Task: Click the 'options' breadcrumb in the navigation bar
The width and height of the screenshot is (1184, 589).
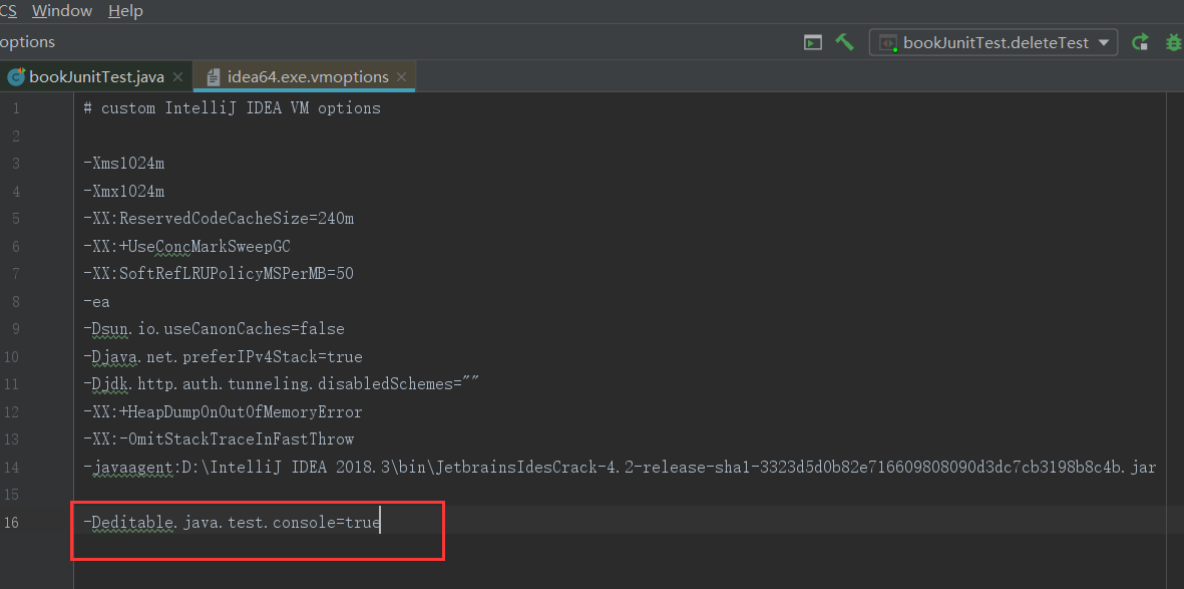Action: [27, 42]
